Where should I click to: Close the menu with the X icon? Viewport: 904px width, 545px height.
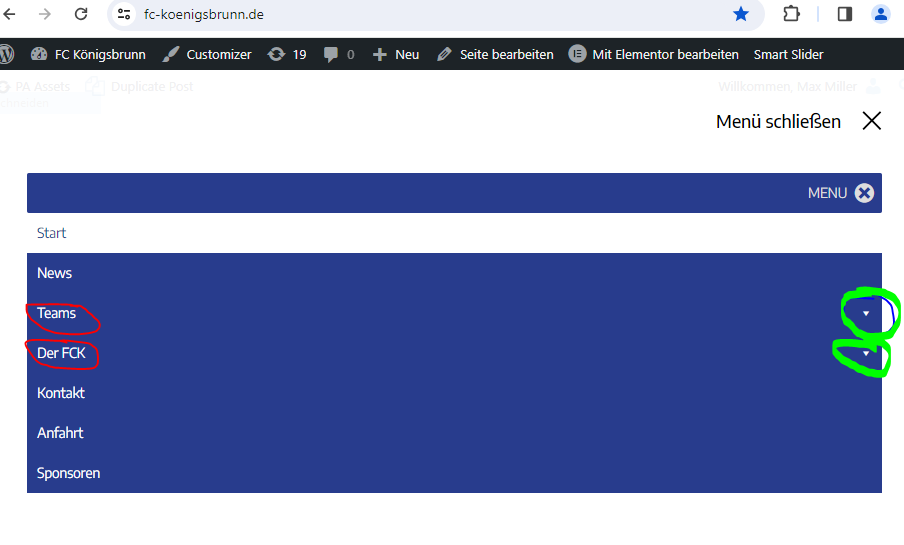(x=872, y=121)
